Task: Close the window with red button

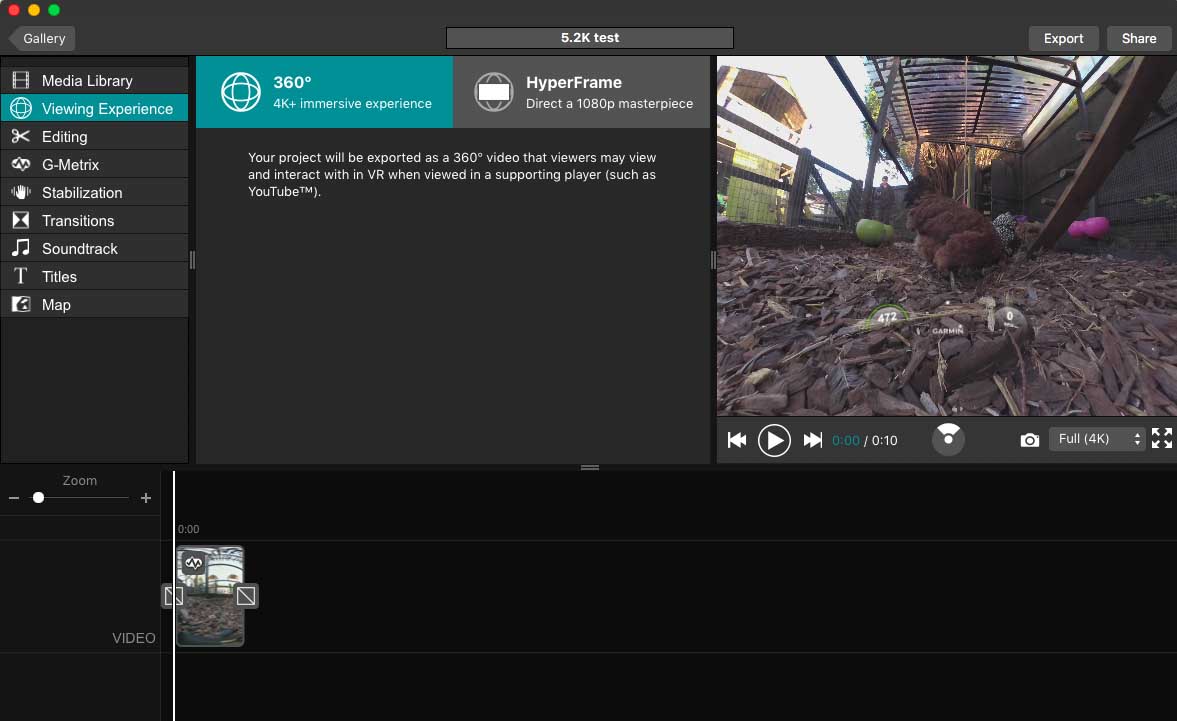Action: pyautogui.click(x=14, y=10)
